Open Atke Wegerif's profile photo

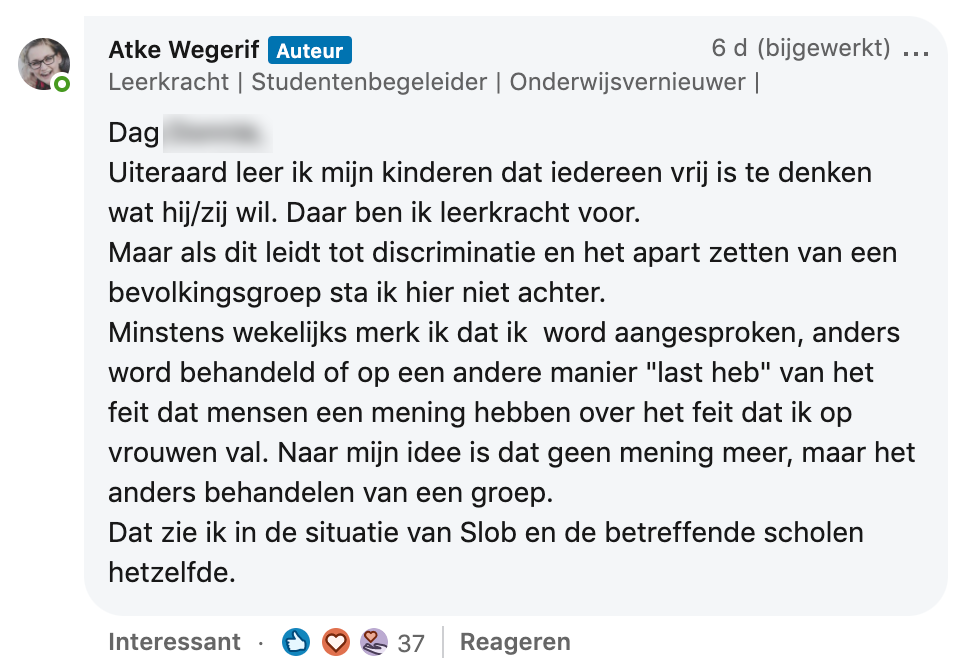click(x=44, y=64)
